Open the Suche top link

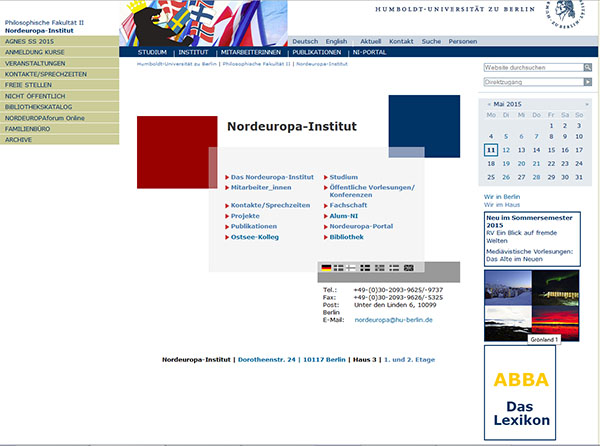click(431, 41)
